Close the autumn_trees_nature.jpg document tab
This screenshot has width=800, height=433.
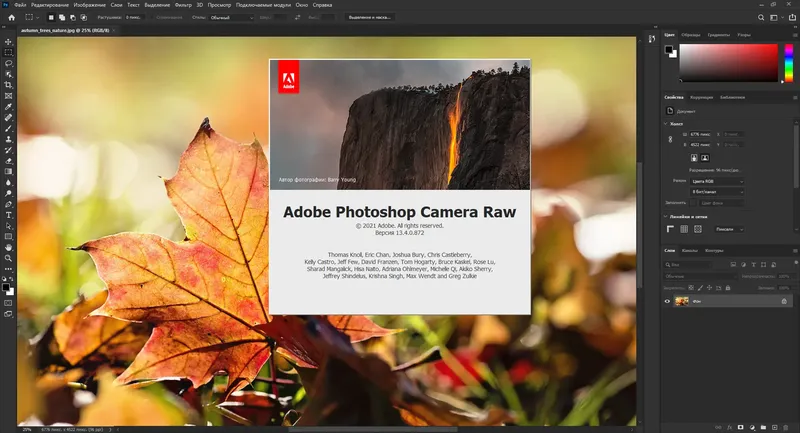(x=114, y=31)
